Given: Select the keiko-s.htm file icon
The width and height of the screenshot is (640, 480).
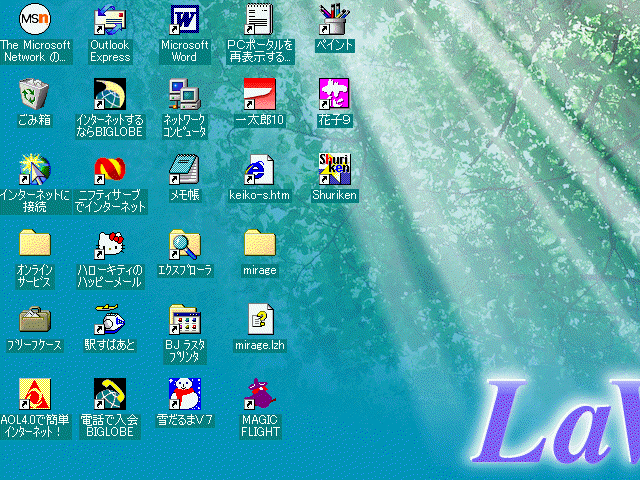Looking at the screenshot, I should click(260, 169).
